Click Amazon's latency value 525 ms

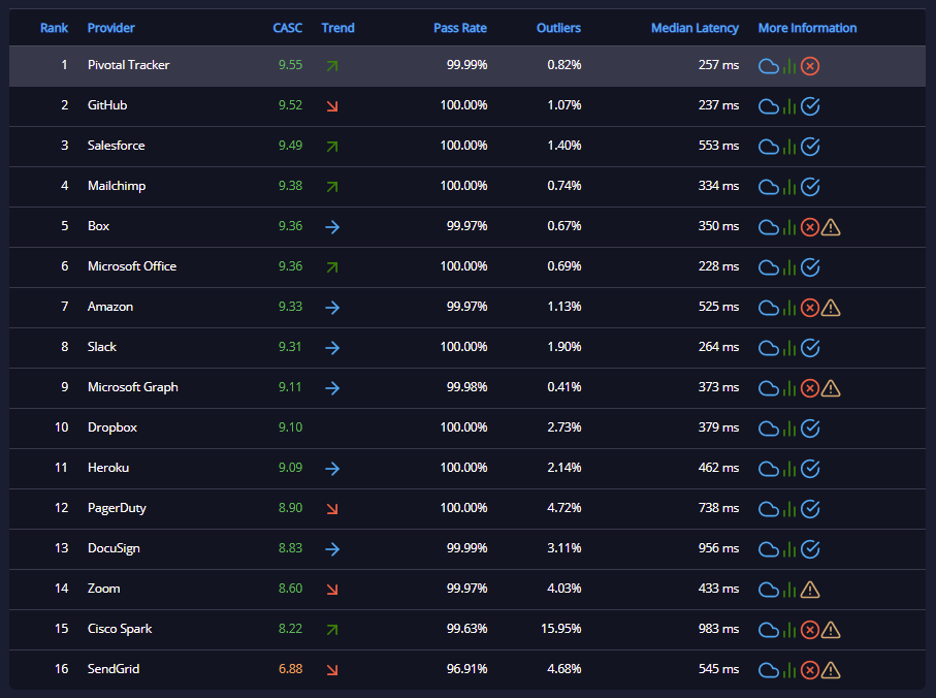click(x=719, y=306)
